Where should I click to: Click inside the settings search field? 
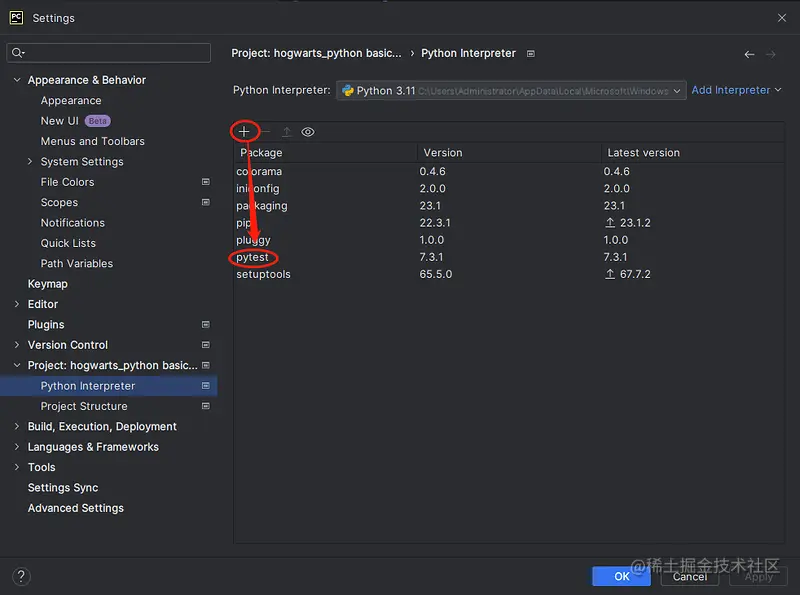tap(109, 53)
